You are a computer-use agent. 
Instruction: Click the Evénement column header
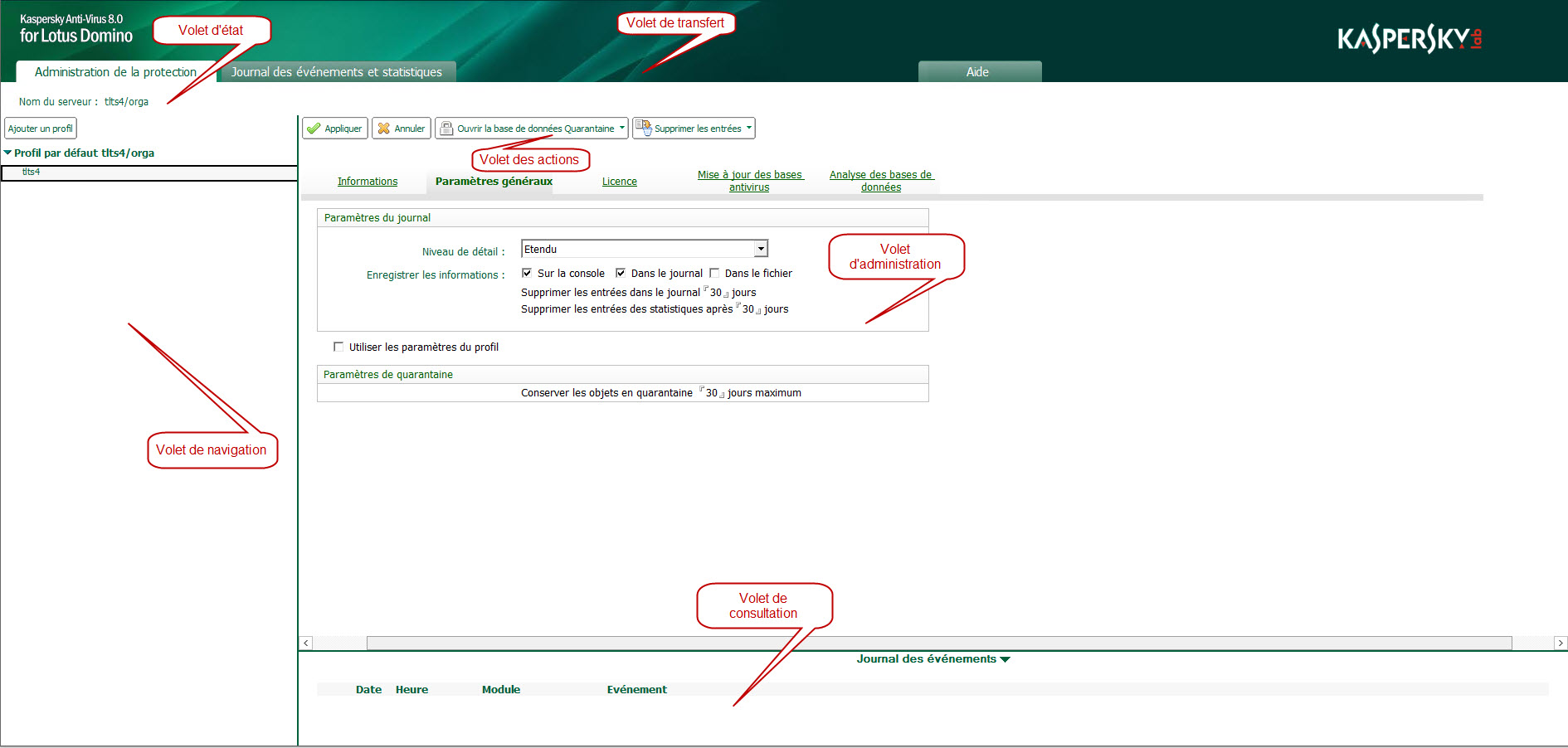[x=637, y=689]
